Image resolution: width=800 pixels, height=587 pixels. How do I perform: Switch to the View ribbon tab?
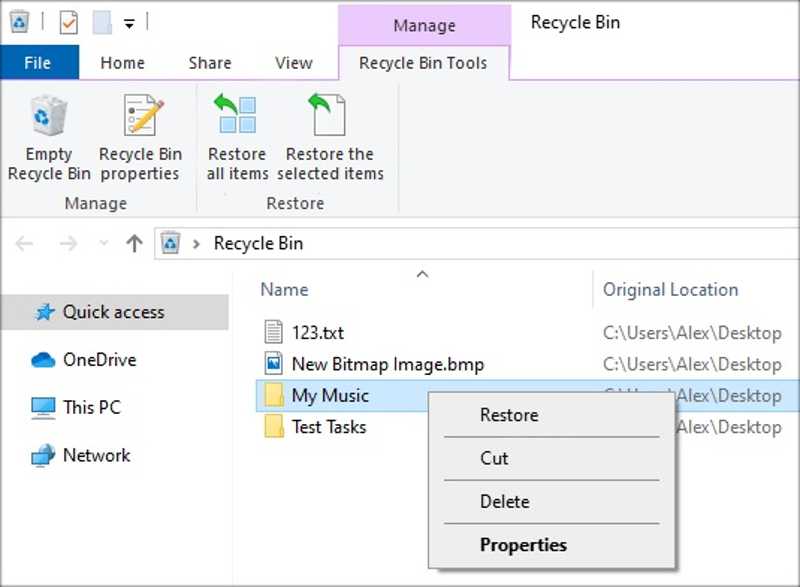point(293,63)
